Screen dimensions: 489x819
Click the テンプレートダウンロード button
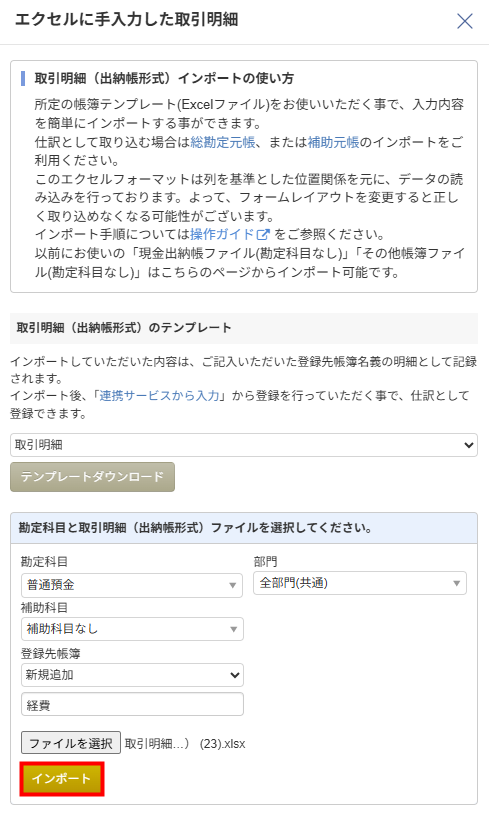coord(92,477)
